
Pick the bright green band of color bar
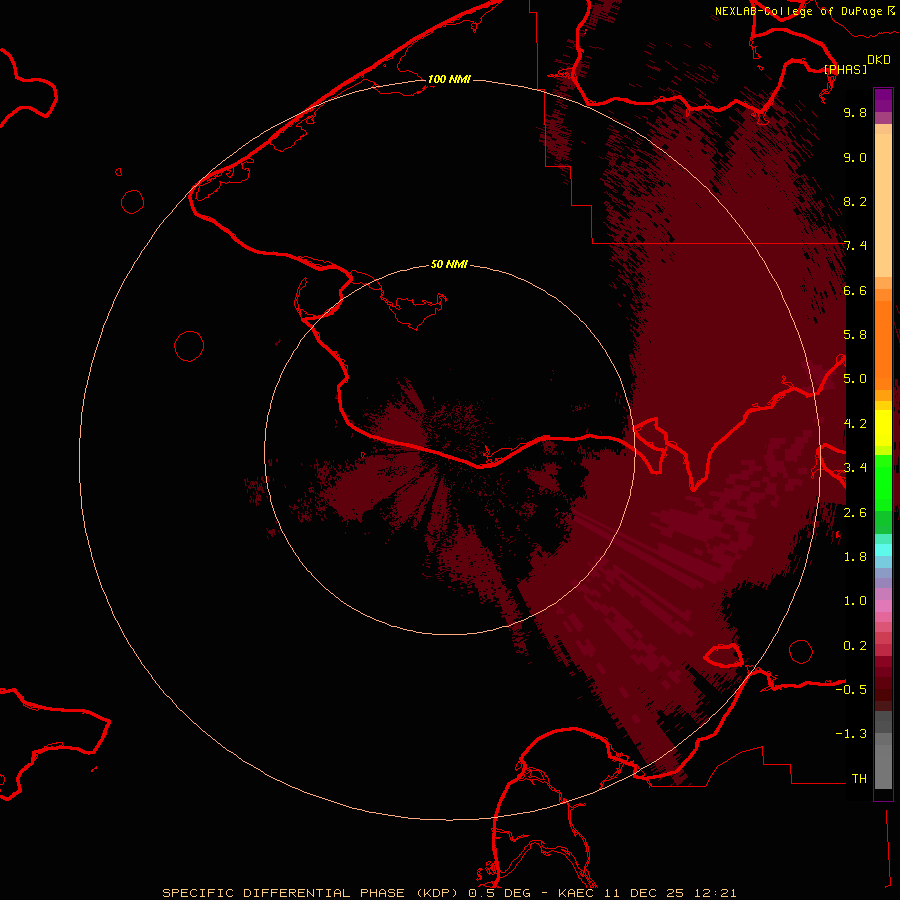(883, 483)
